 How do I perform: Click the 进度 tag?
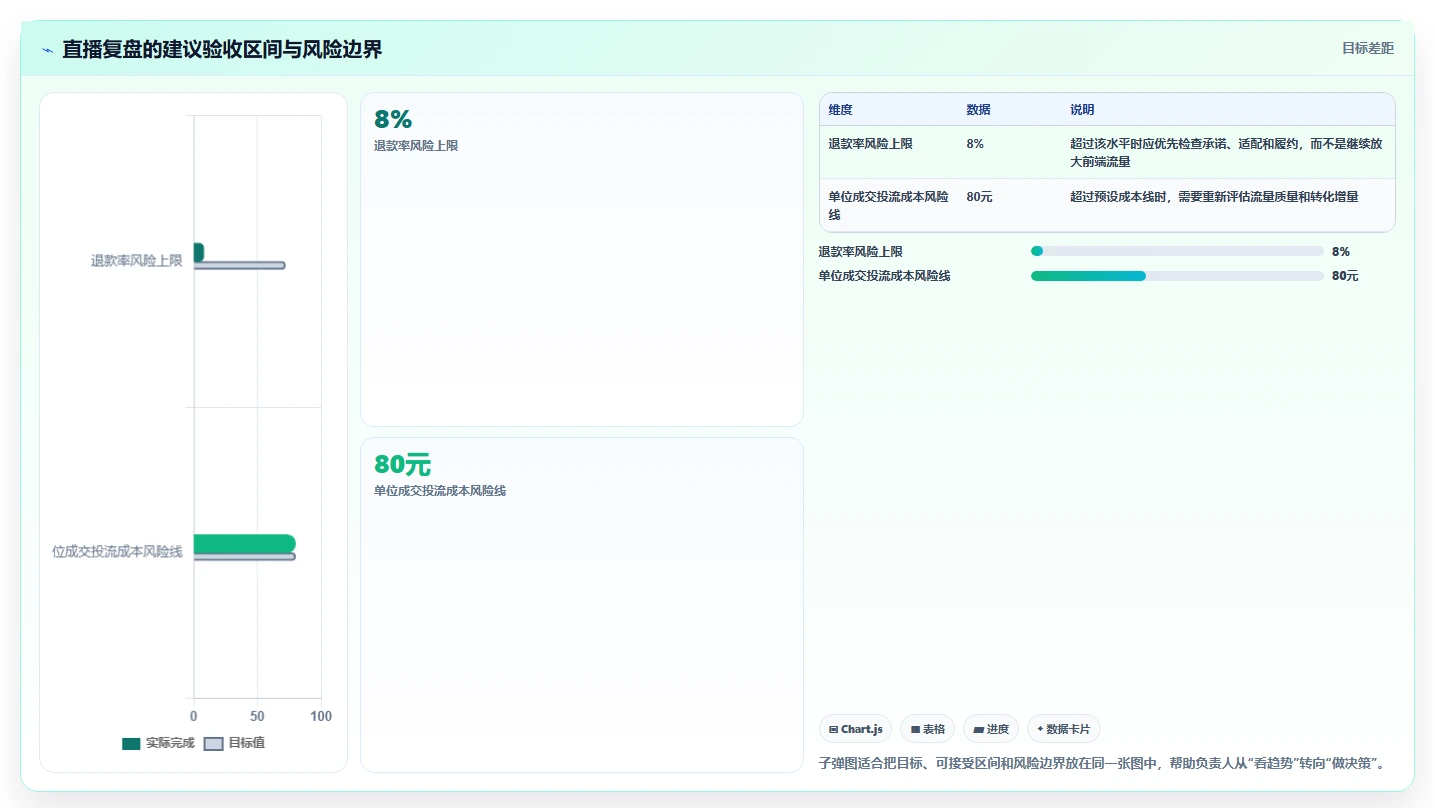tap(991, 729)
